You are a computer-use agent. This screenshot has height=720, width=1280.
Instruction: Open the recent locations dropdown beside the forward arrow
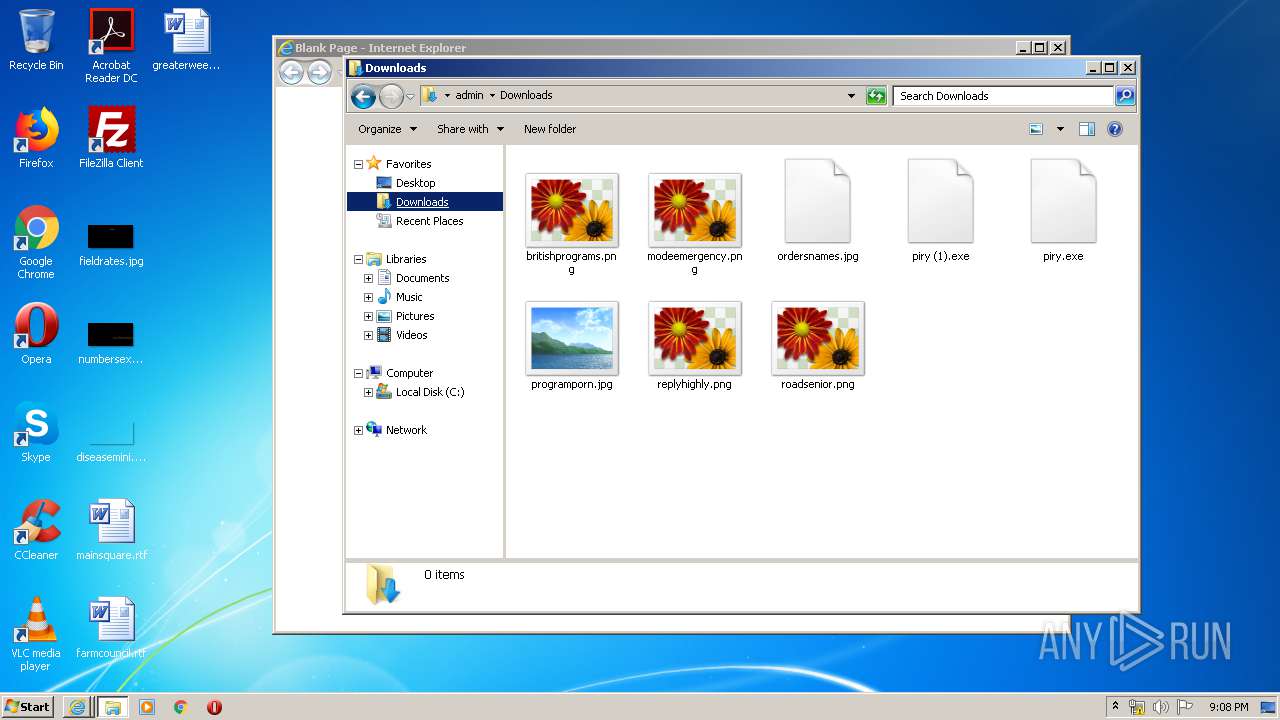coord(410,97)
